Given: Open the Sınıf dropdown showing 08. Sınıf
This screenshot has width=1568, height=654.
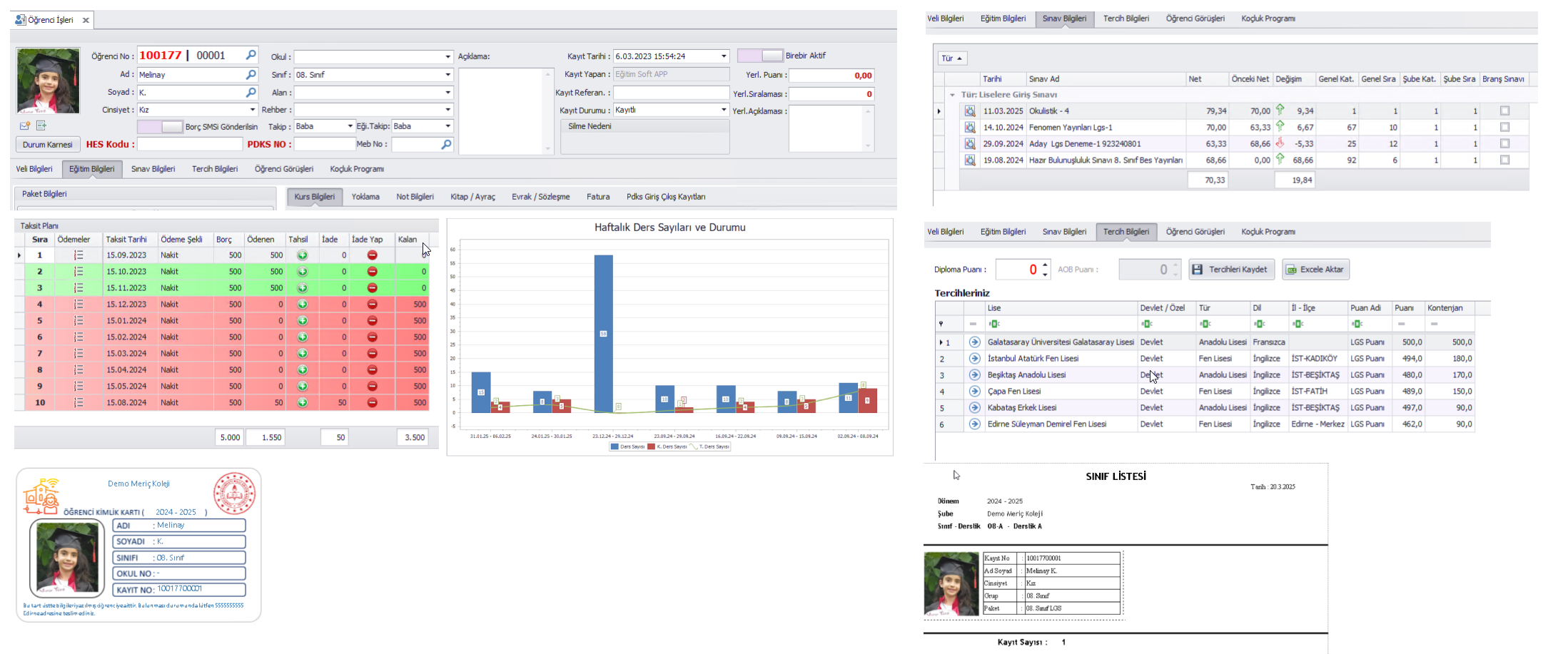Looking at the screenshot, I should click(x=448, y=74).
